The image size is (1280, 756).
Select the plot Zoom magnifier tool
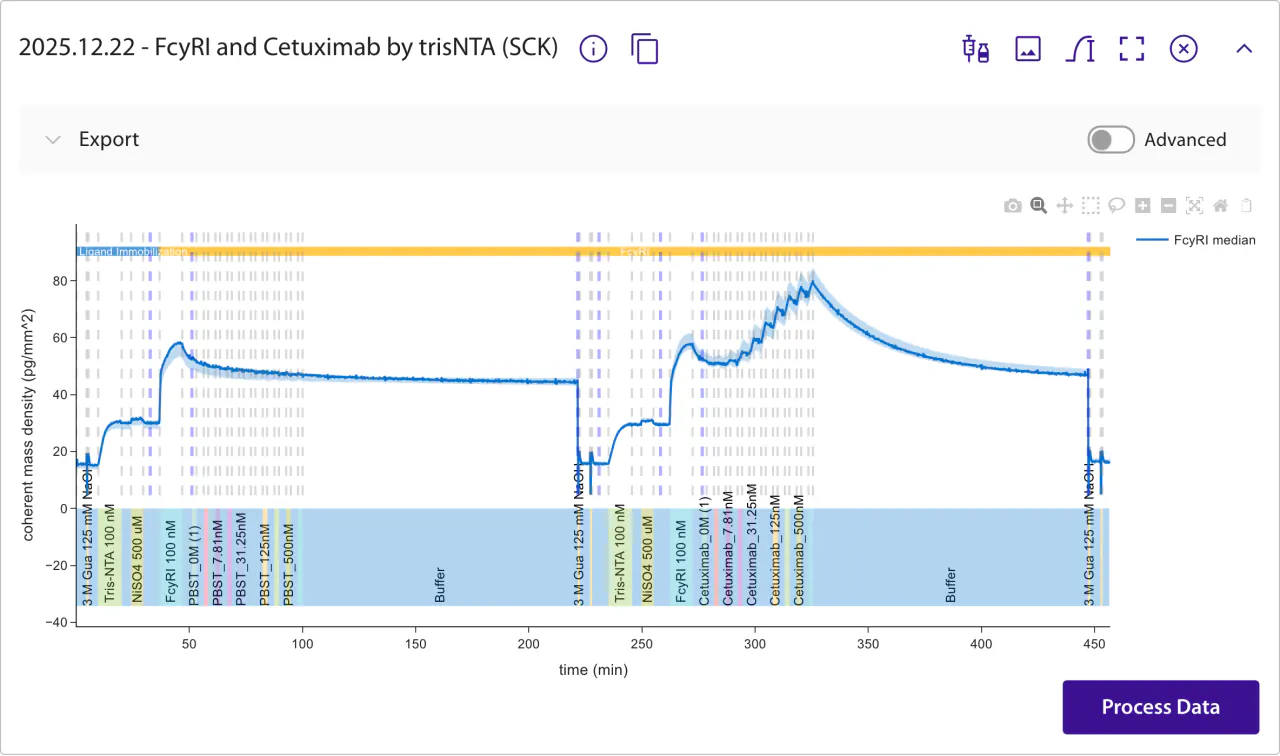click(1039, 206)
